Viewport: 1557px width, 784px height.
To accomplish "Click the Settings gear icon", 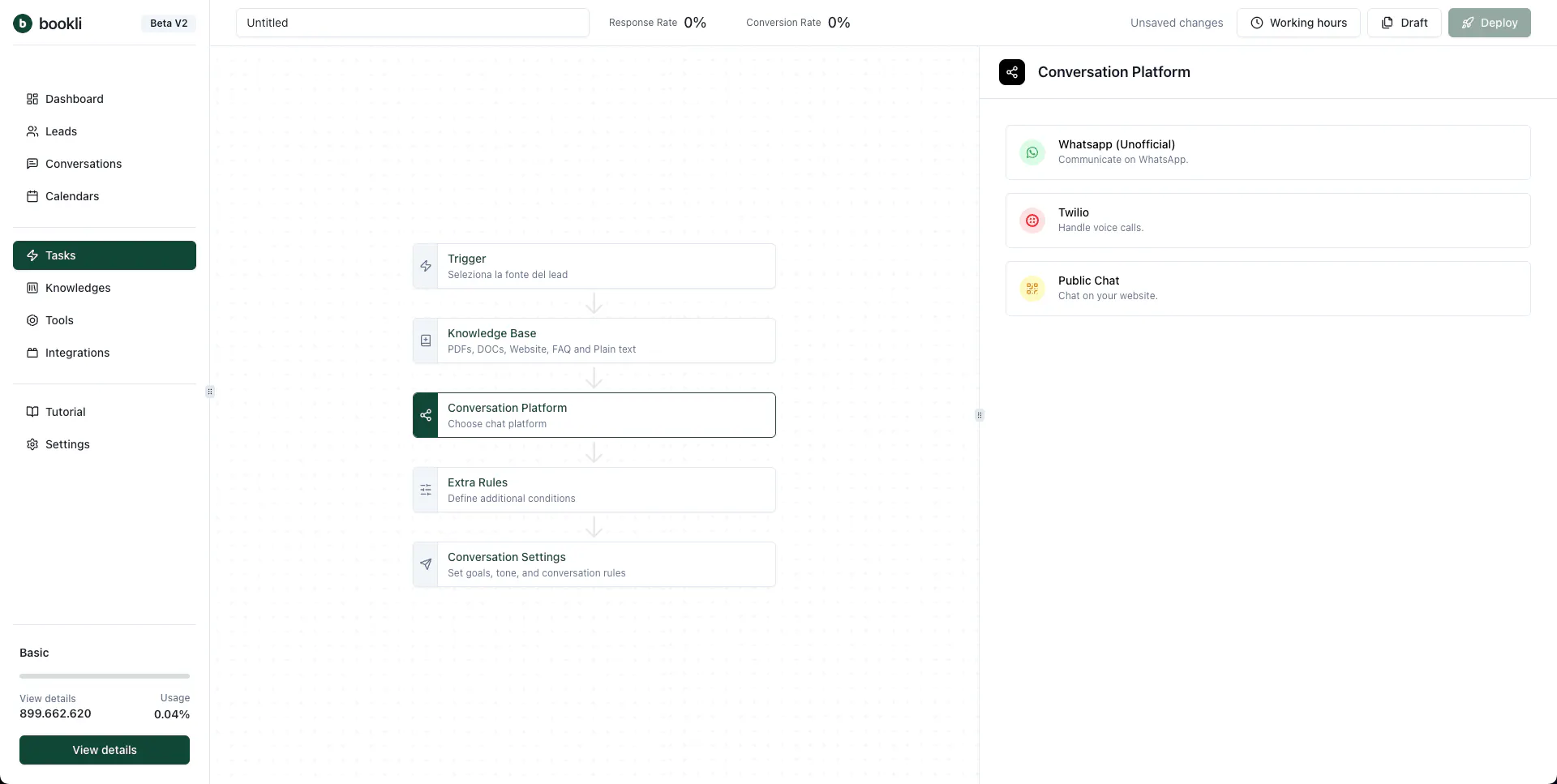I will pyautogui.click(x=32, y=444).
